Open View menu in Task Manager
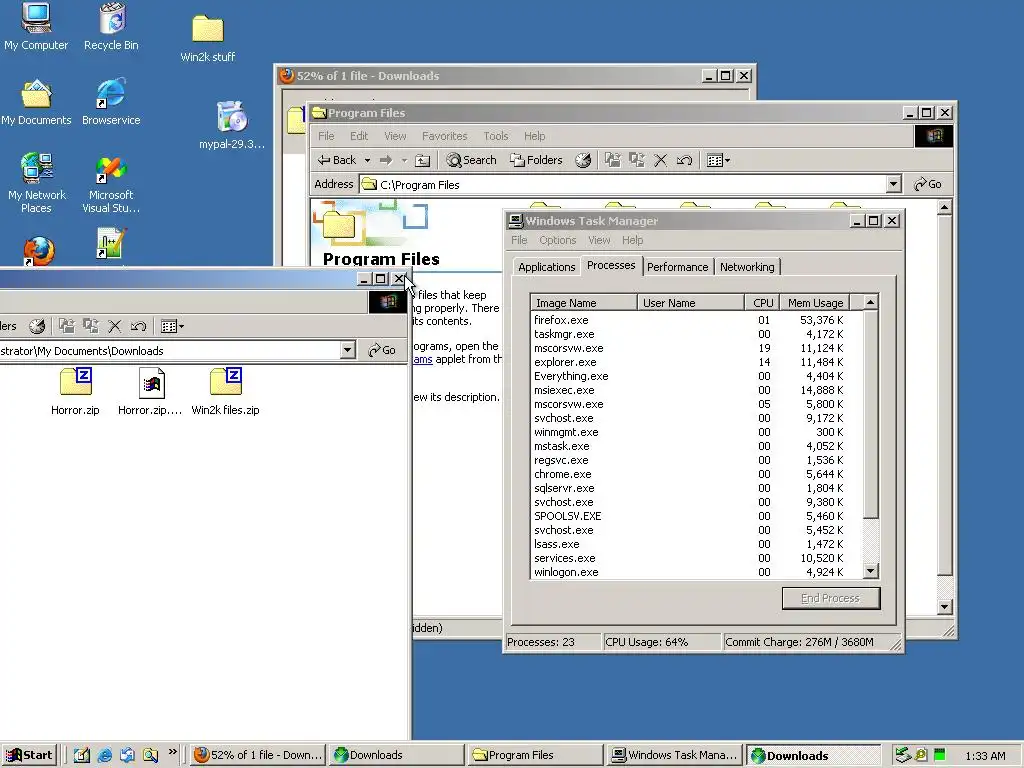 pos(599,240)
